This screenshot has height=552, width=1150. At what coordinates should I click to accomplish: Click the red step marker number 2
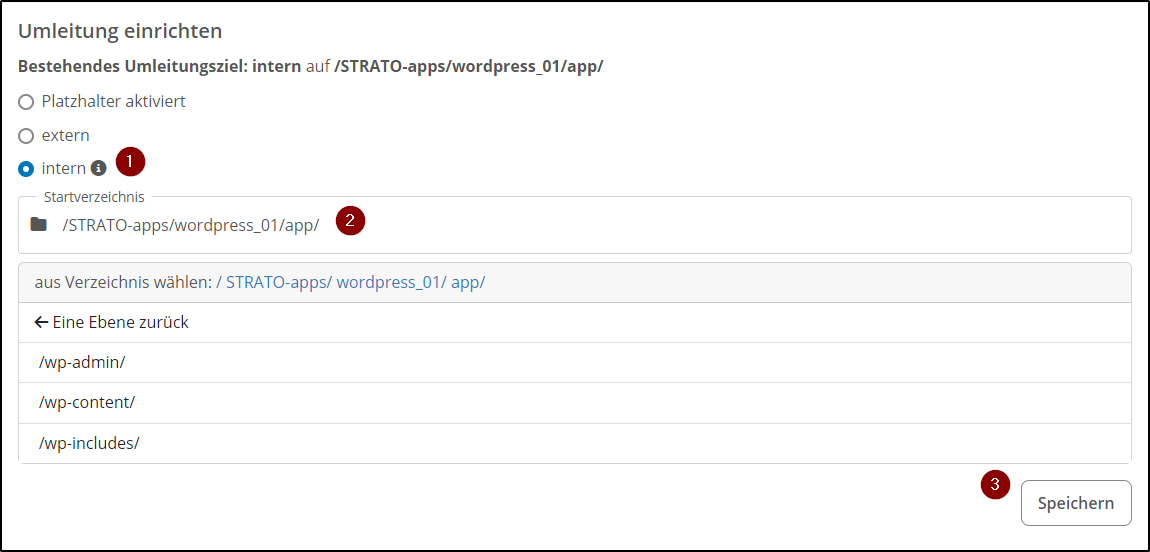pyautogui.click(x=349, y=220)
